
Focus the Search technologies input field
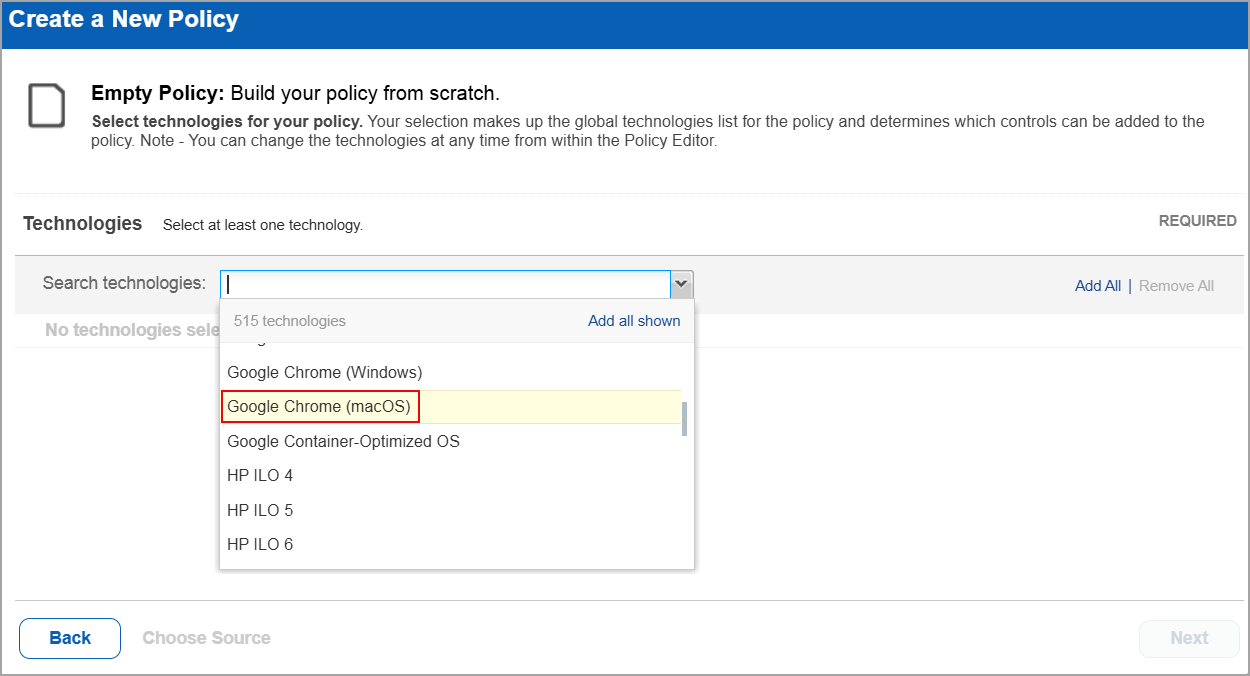click(445, 284)
